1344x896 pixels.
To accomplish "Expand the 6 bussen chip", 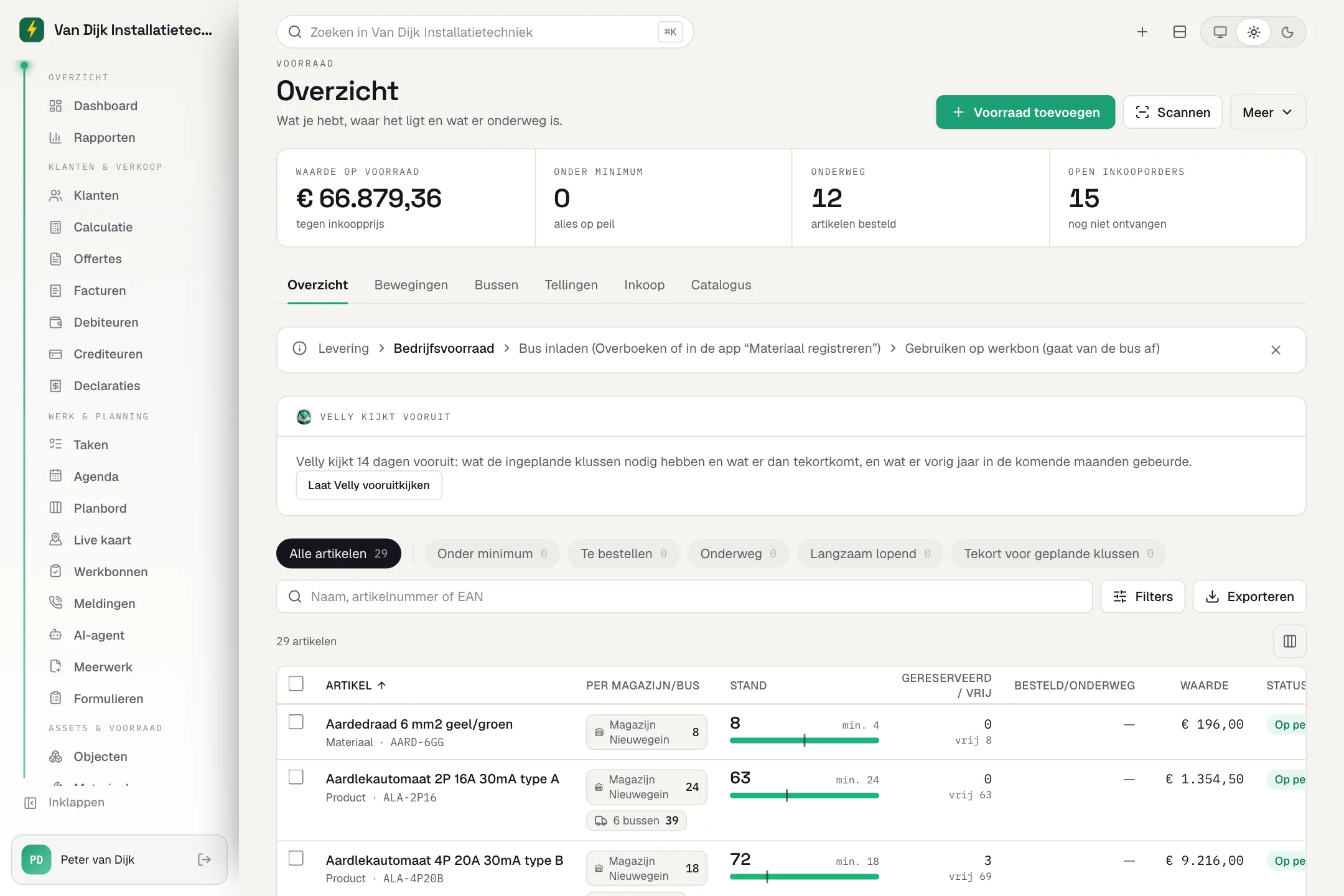I will 636,821.
